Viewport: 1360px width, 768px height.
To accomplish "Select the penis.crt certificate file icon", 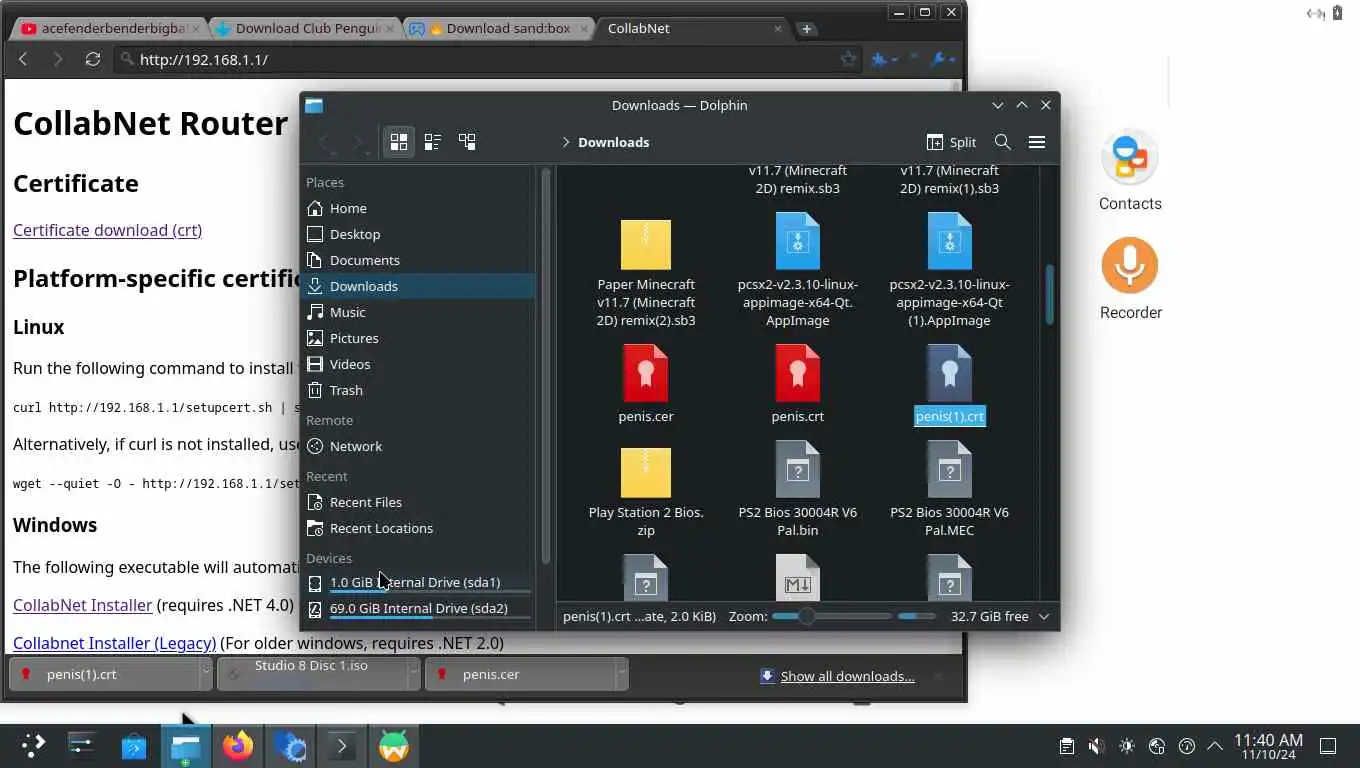I will [798, 372].
